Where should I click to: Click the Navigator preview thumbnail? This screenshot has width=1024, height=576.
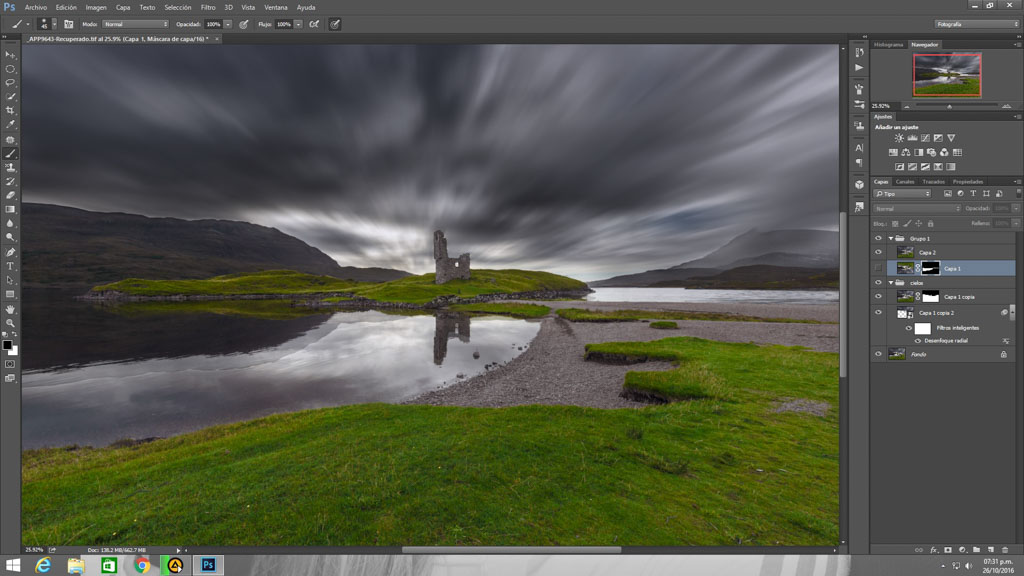pos(947,75)
